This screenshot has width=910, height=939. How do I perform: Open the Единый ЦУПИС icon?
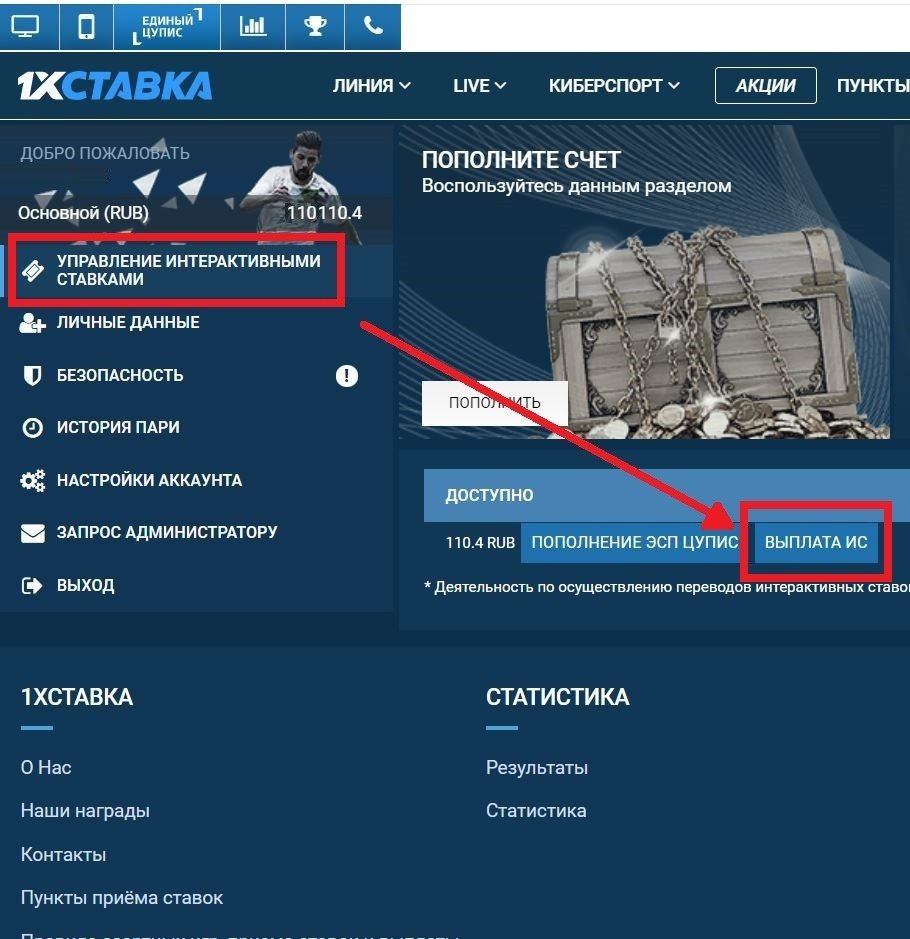167,26
